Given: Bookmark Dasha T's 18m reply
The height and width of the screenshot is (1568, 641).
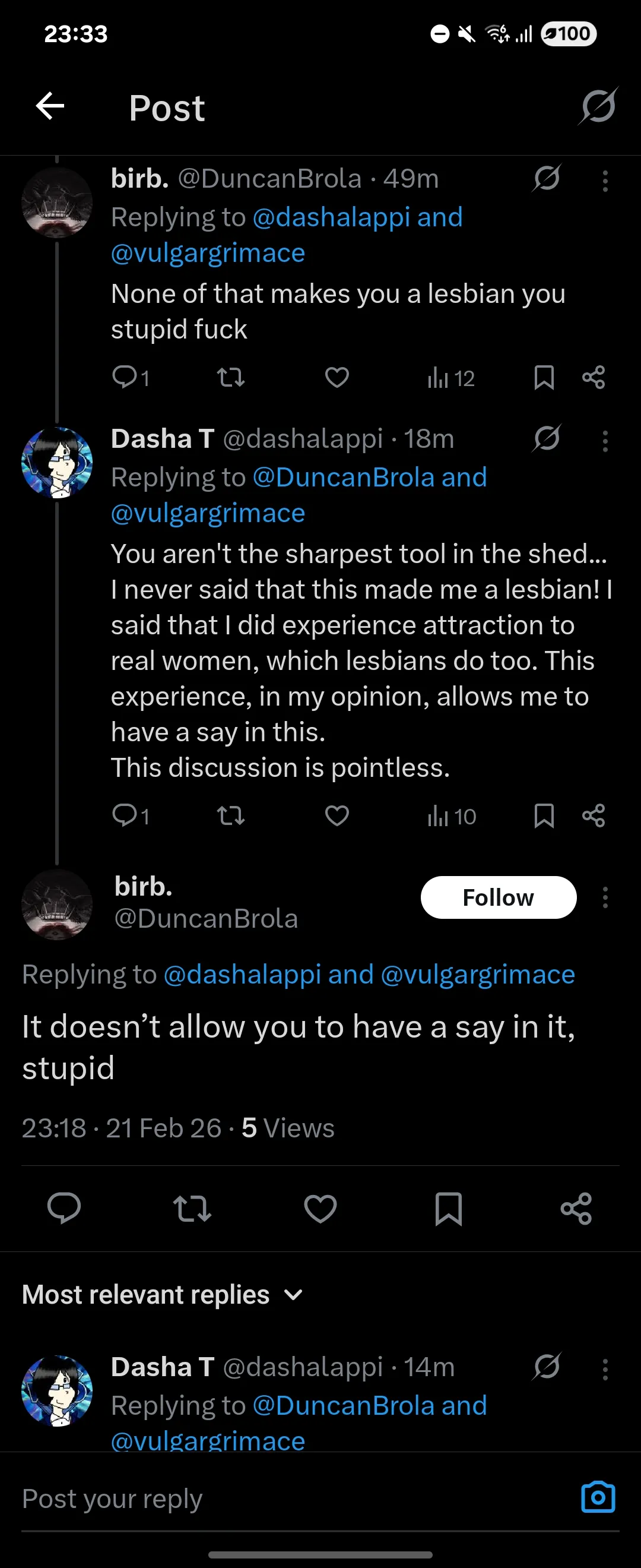Looking at the screenshot, I should tap(544, 815).
